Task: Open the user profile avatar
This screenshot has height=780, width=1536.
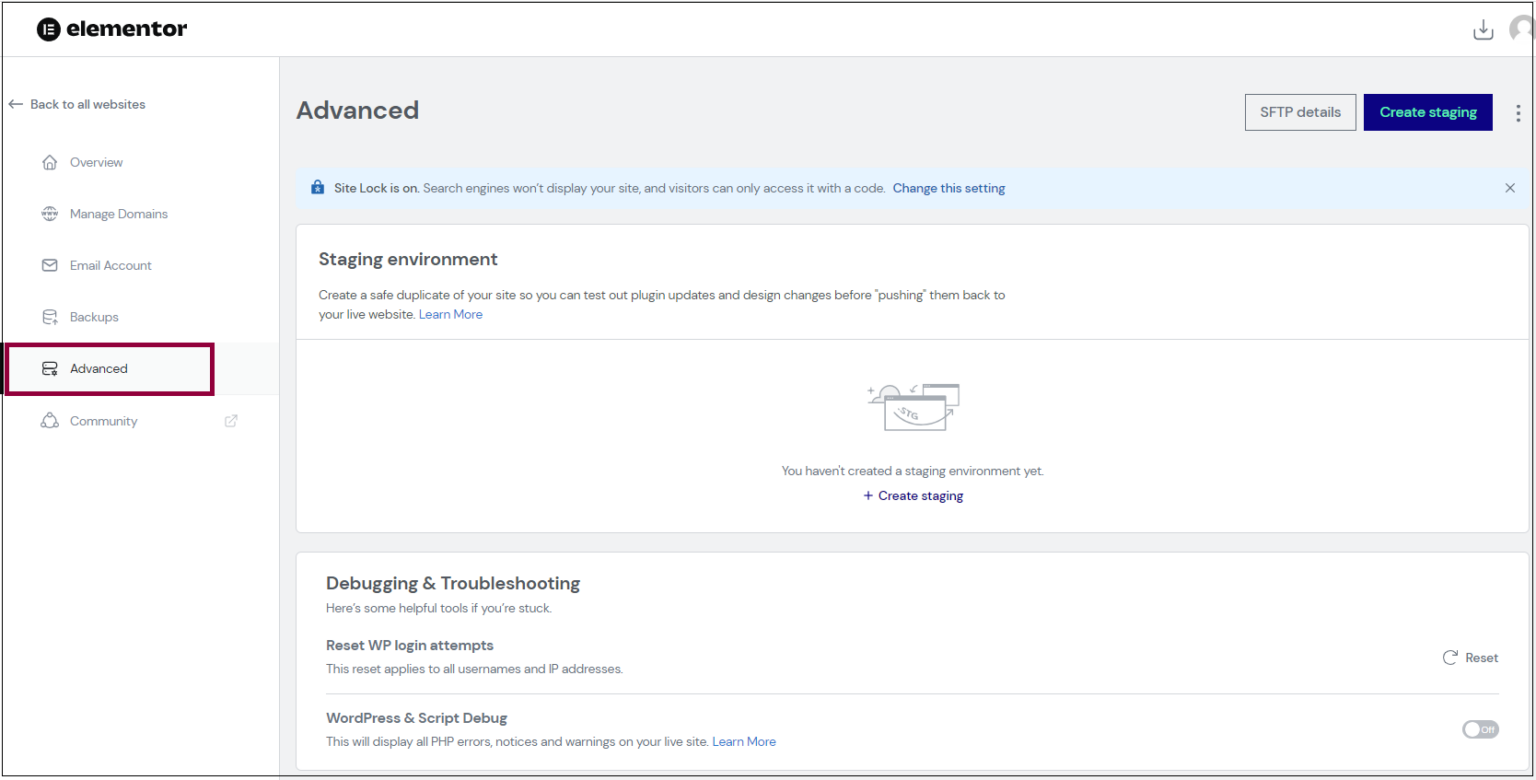Action: click(1523, 30)
